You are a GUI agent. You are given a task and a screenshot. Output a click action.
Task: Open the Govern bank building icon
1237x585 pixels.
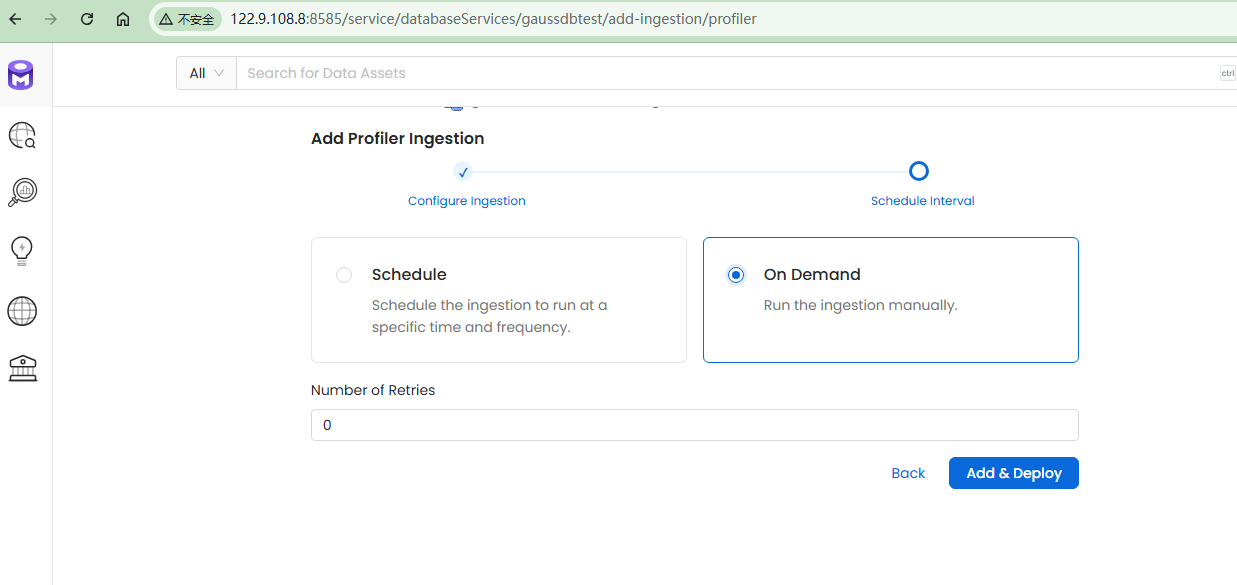pyautogui.click(x=22, y=368)
